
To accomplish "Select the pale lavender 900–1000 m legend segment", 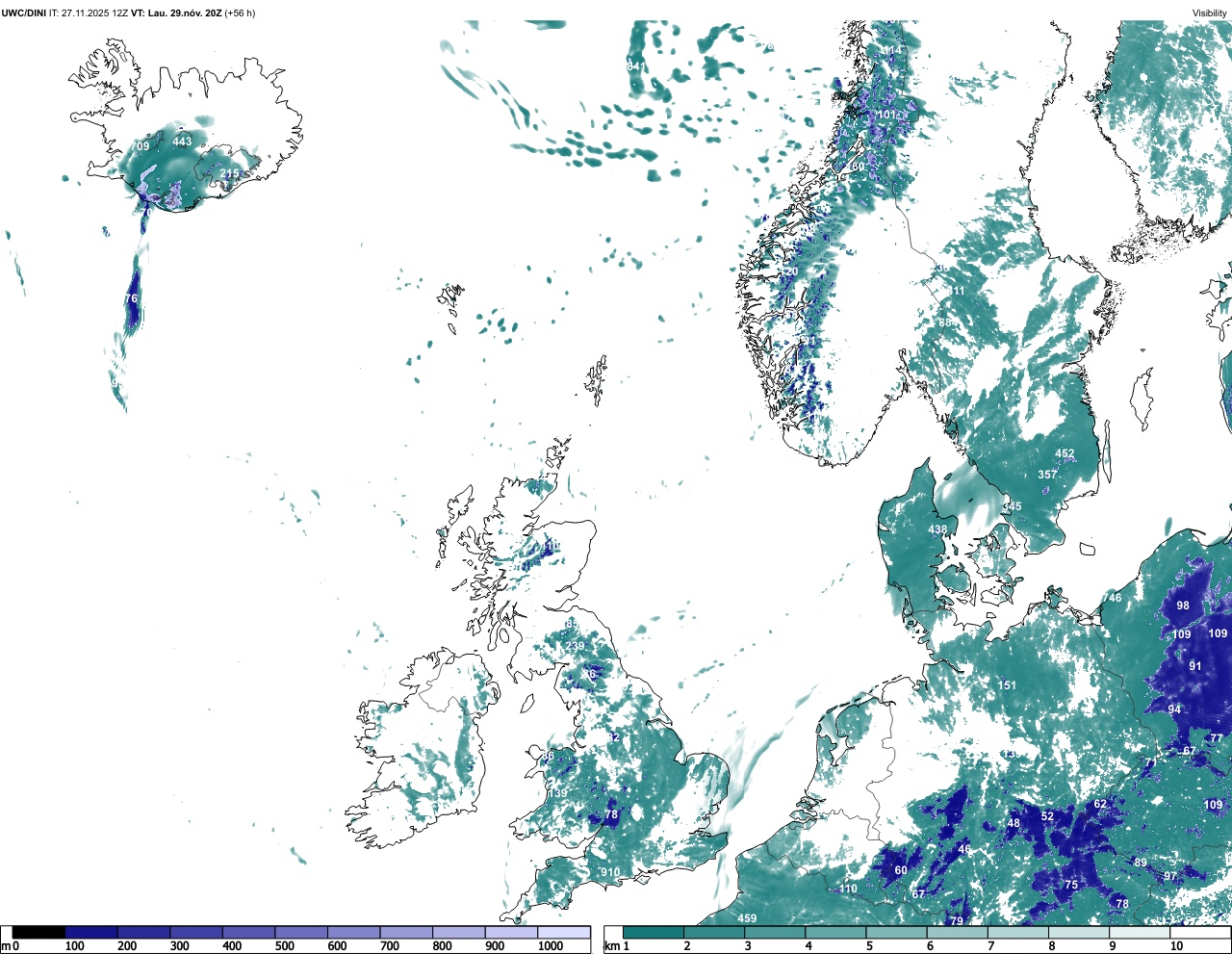I will [511, 933].
